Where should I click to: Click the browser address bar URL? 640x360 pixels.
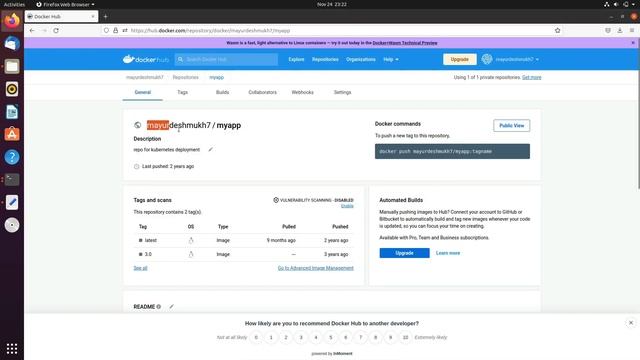[x=210, y=31]
